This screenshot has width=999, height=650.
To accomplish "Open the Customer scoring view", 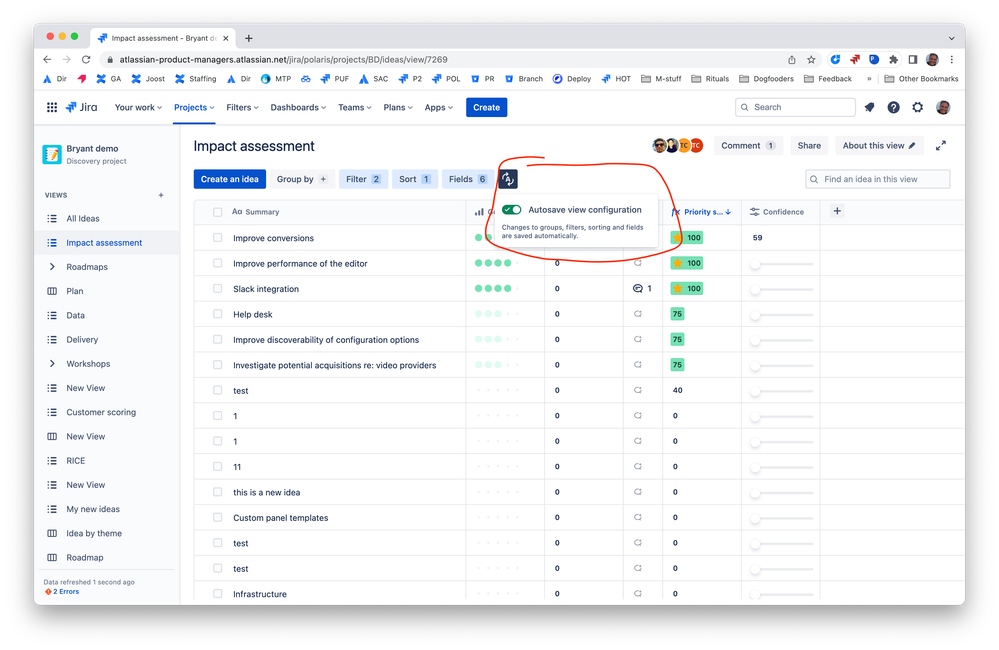I will pos(101,412).
